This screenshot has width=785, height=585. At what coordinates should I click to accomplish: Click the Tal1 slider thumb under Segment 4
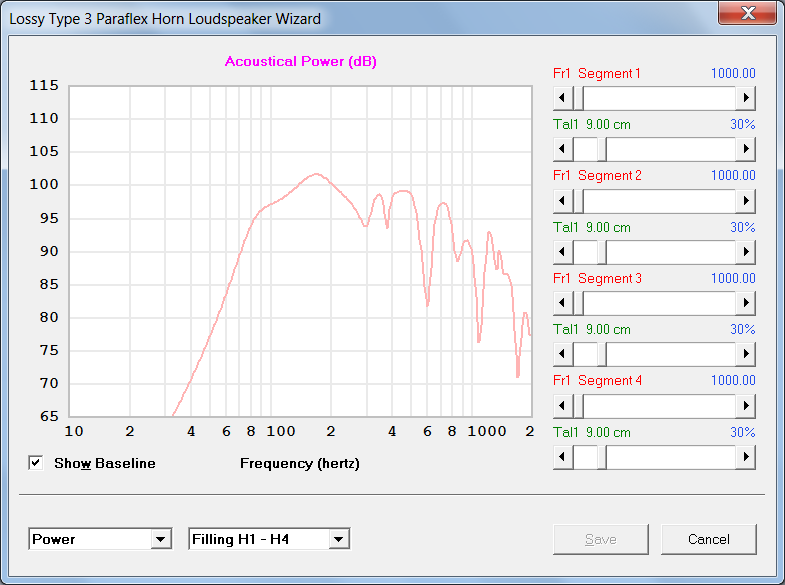click(x=602, y=457)
